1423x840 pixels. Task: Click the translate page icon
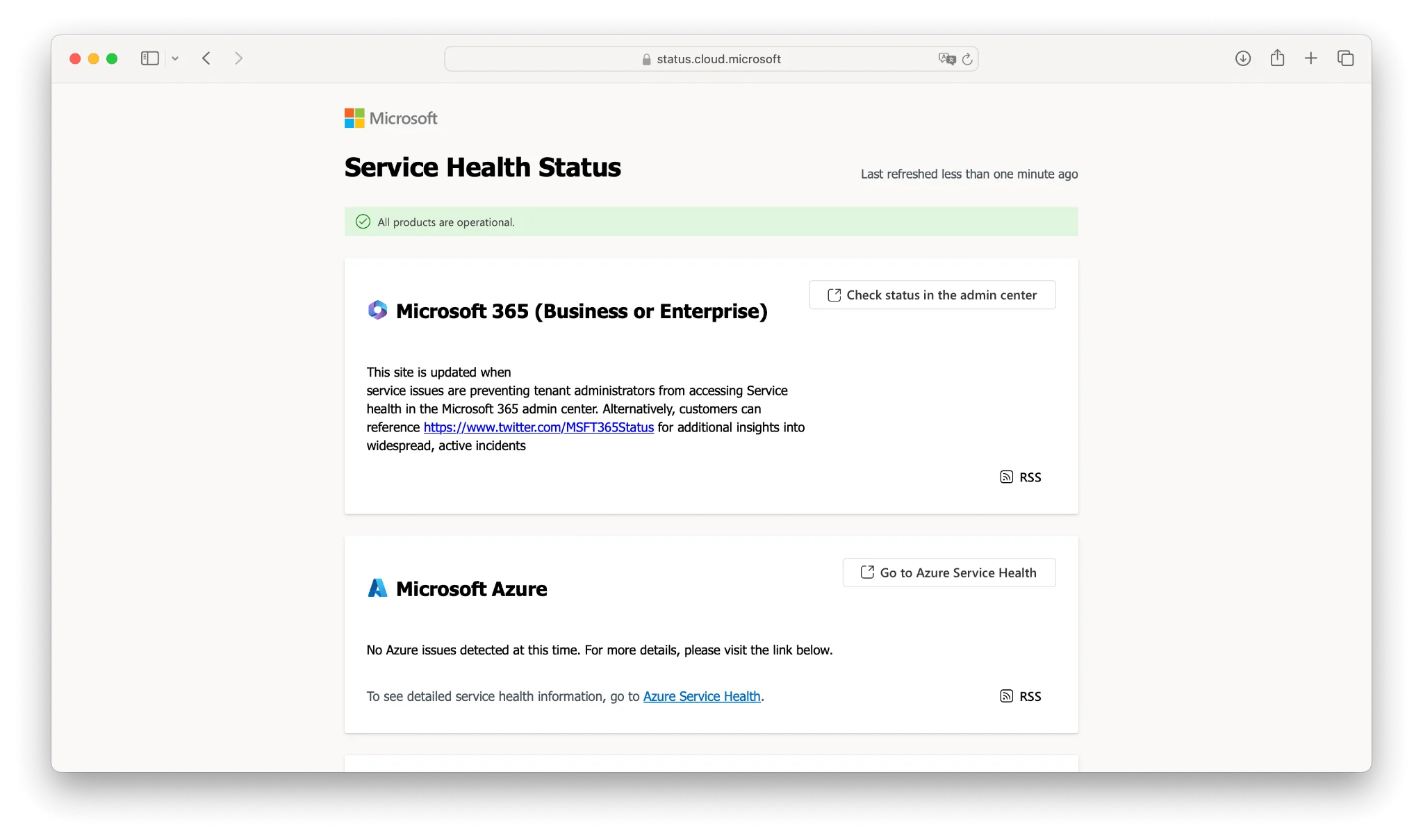coord(947,59)
